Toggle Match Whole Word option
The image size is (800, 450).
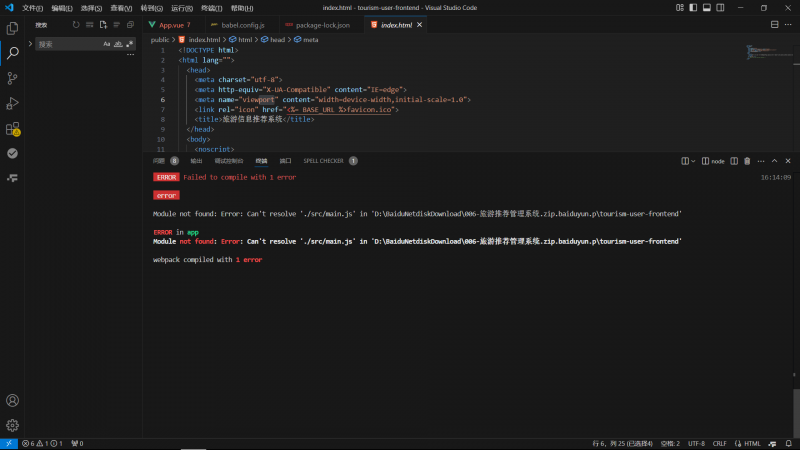click(x=118, y=44)
